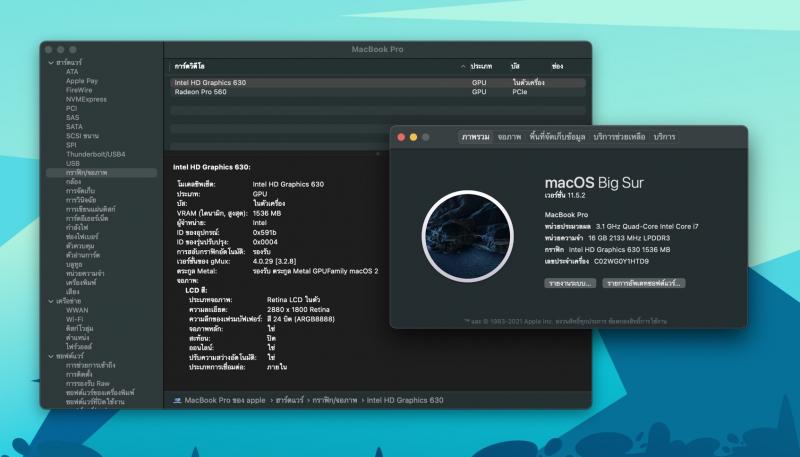Click the device ID value 0x591b

coord(264,233)
